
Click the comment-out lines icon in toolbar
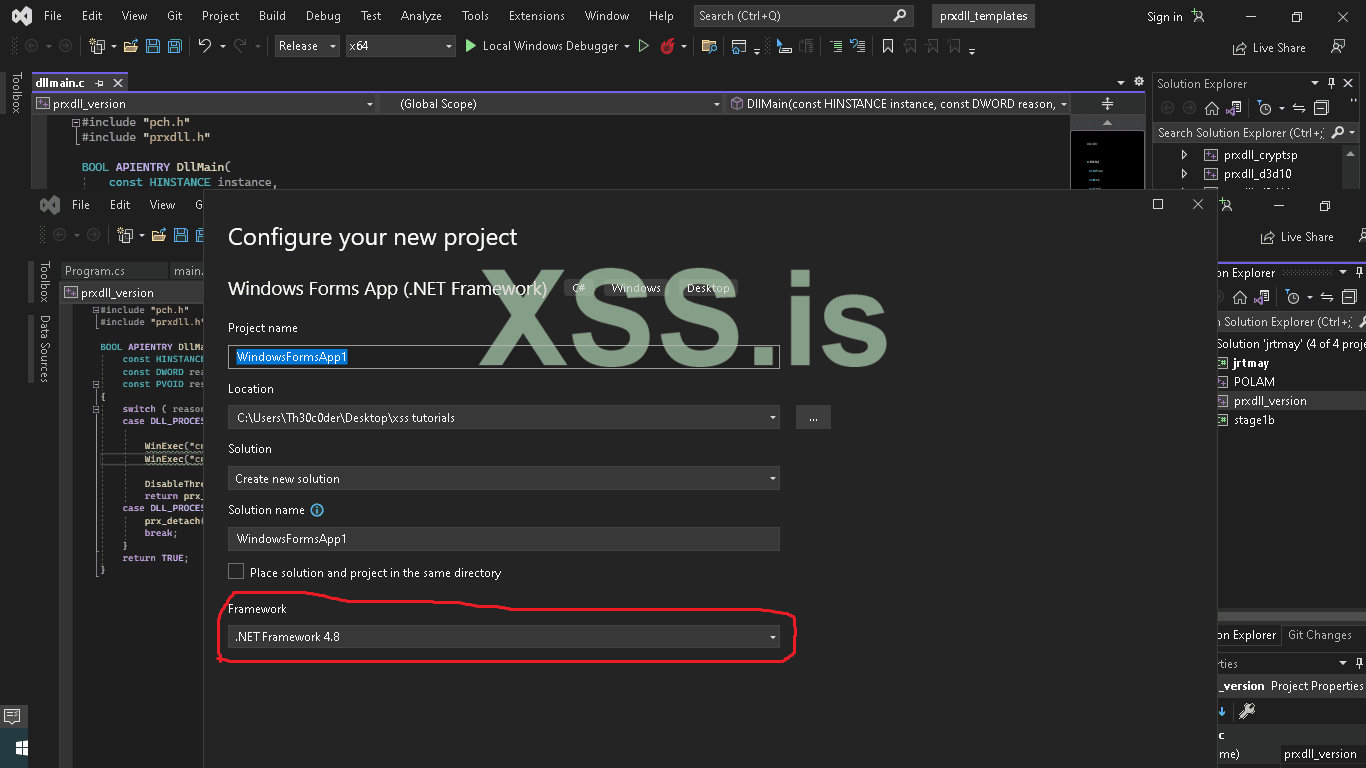click(834, 46)
